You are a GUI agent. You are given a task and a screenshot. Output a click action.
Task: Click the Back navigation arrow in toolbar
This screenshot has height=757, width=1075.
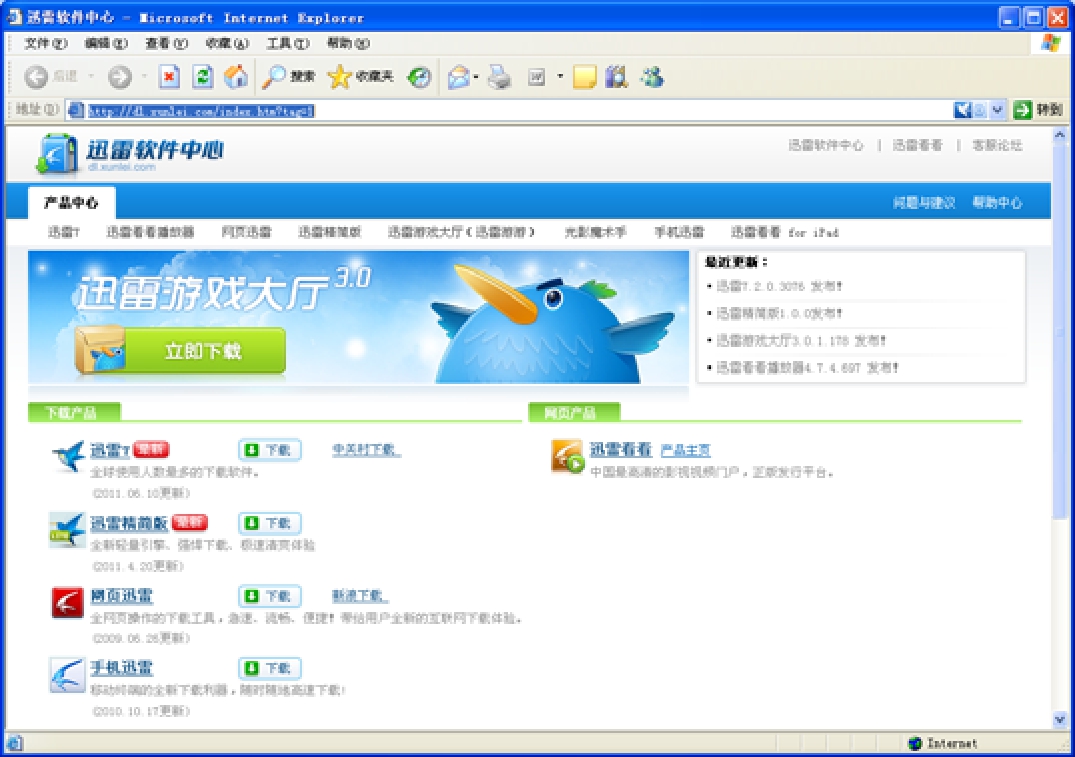[x=36, y=77]
